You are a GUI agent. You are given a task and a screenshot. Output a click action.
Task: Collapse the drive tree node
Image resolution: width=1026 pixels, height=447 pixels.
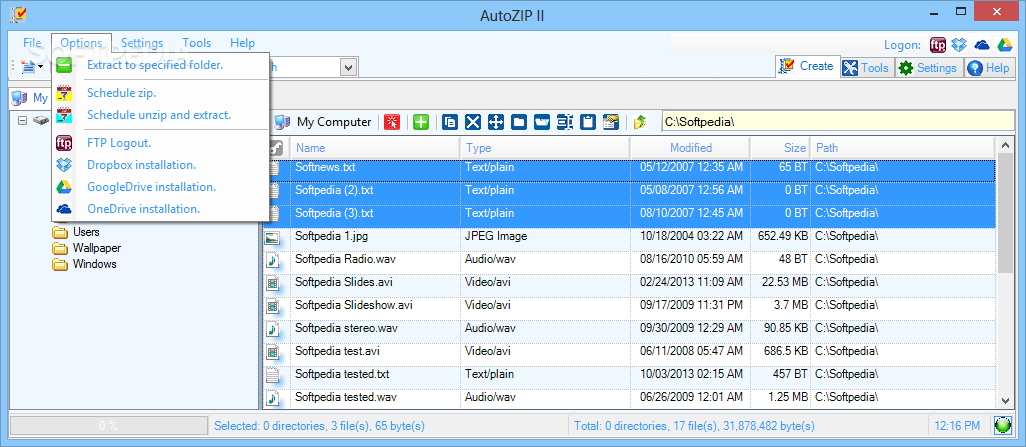pyautogui.click(x=23, y=121)
